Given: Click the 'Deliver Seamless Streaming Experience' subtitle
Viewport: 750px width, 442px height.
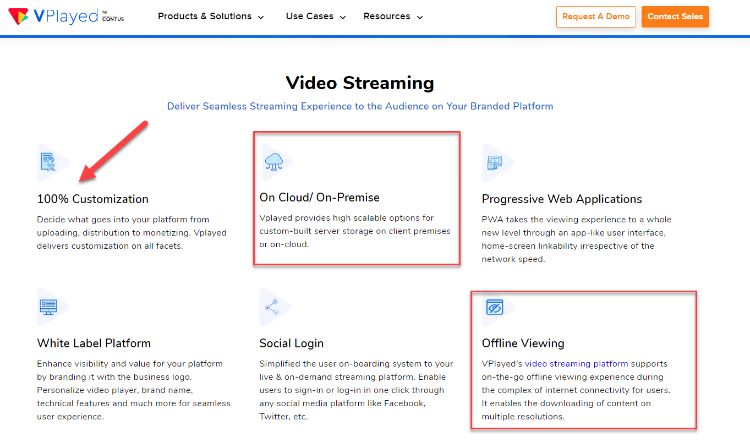Looking at the screenshot, I should point(360,106).
